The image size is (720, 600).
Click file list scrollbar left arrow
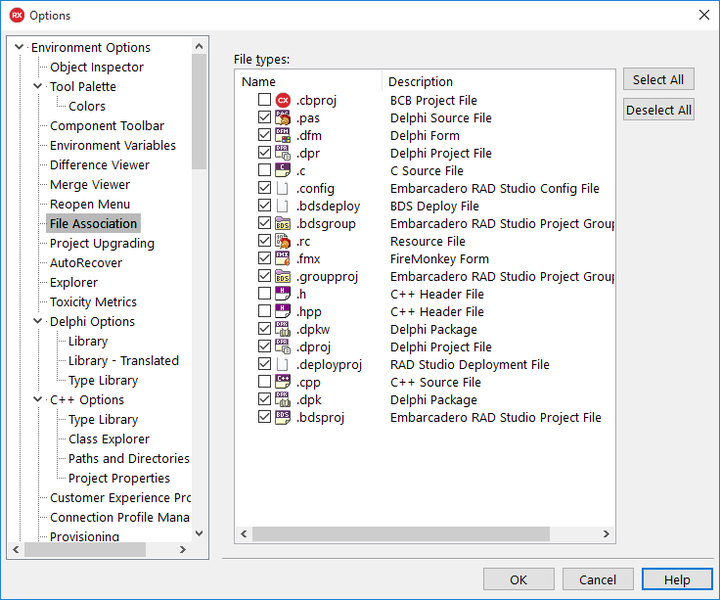[x=244, y=534]
